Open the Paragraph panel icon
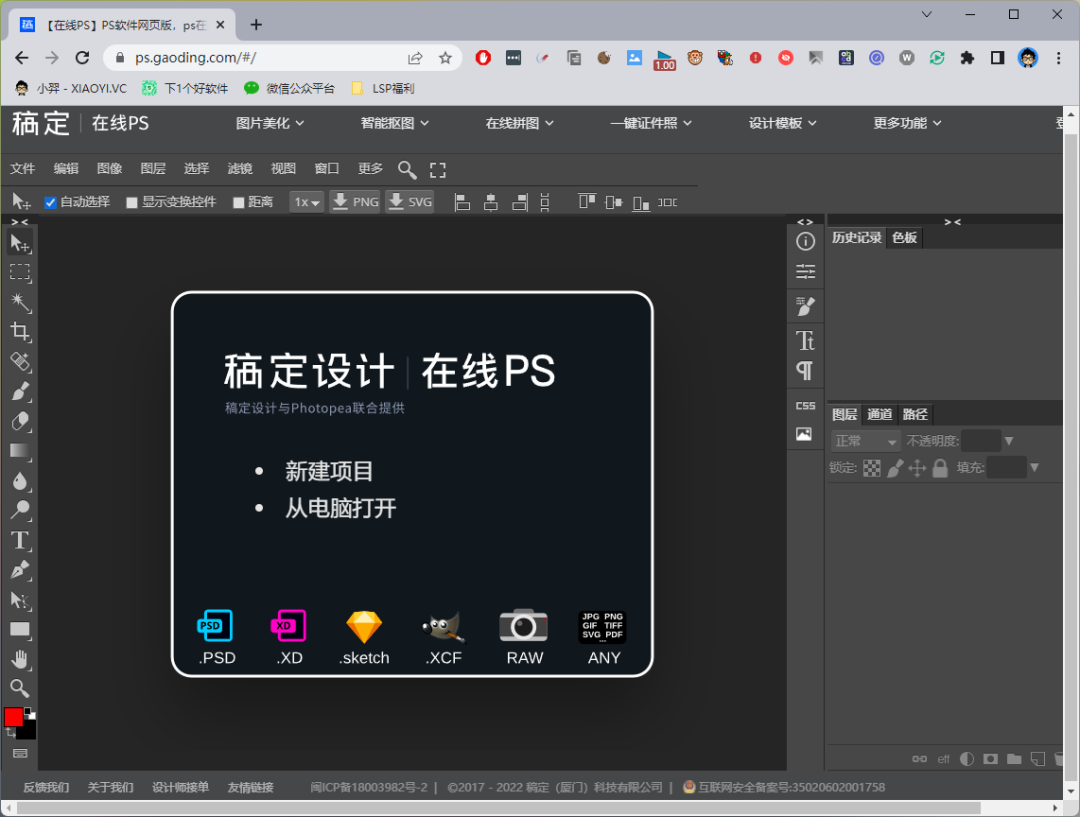1080x817 pixels. pyautogui.click(x=805, y=371)
